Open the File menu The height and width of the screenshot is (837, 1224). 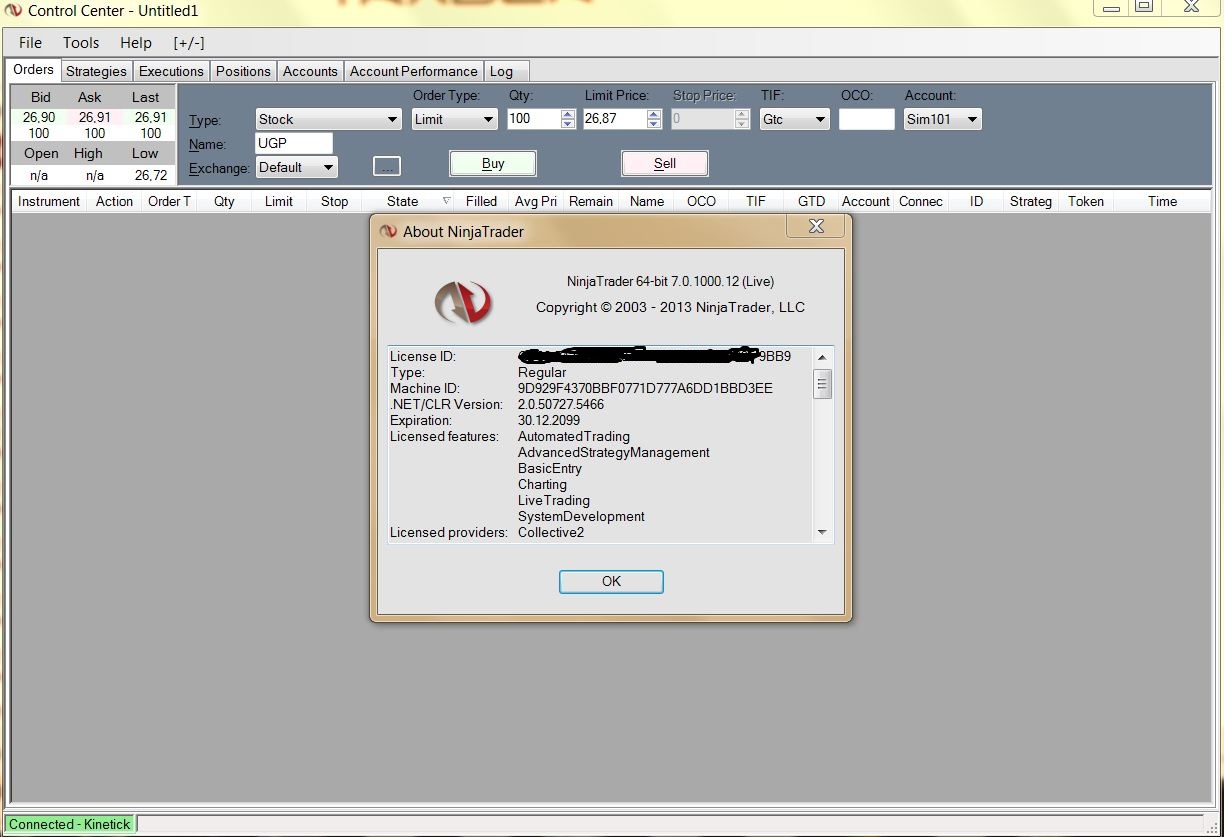30,43
